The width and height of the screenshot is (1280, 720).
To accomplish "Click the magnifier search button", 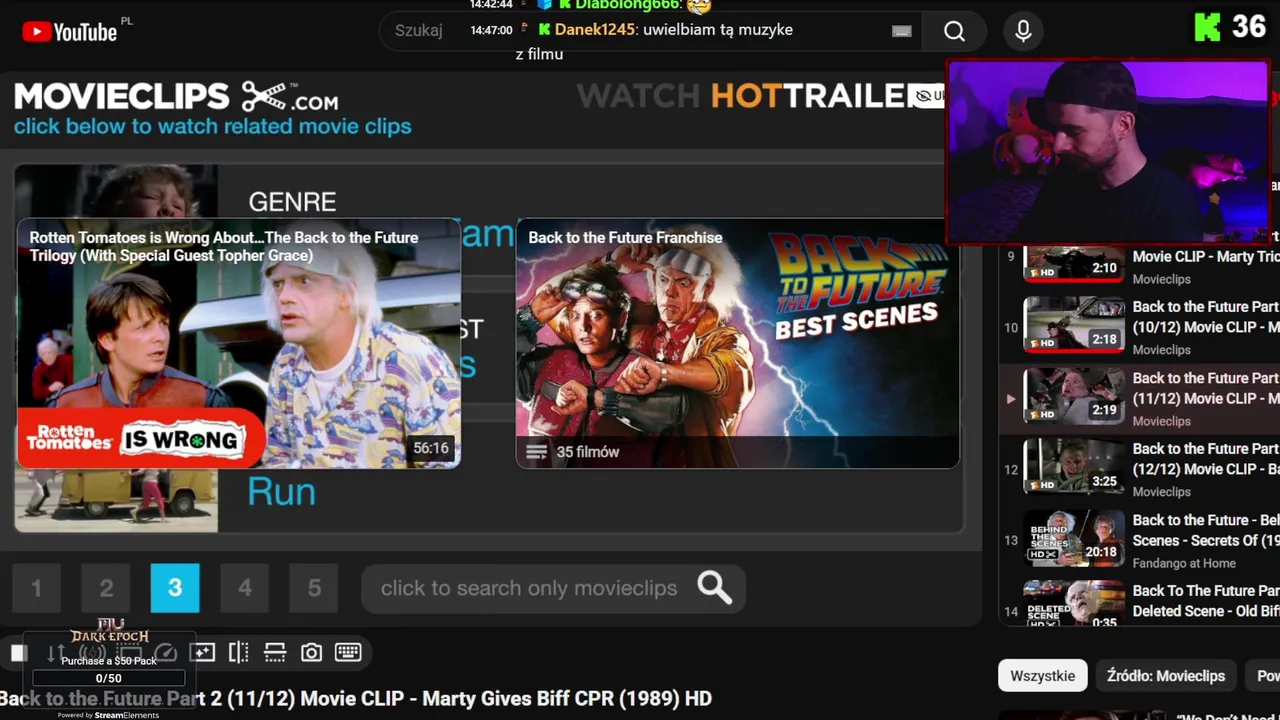I will pos(954,31).
